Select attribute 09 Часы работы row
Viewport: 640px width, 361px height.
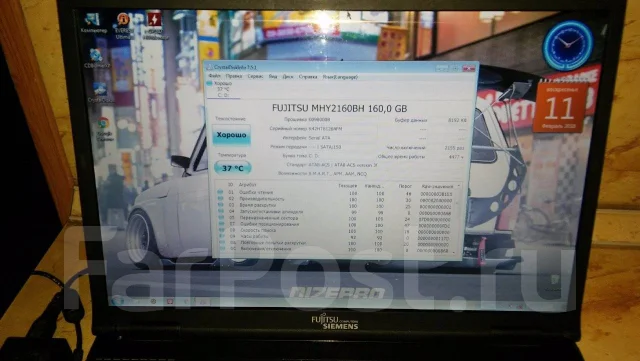click(x=336, y=236)
